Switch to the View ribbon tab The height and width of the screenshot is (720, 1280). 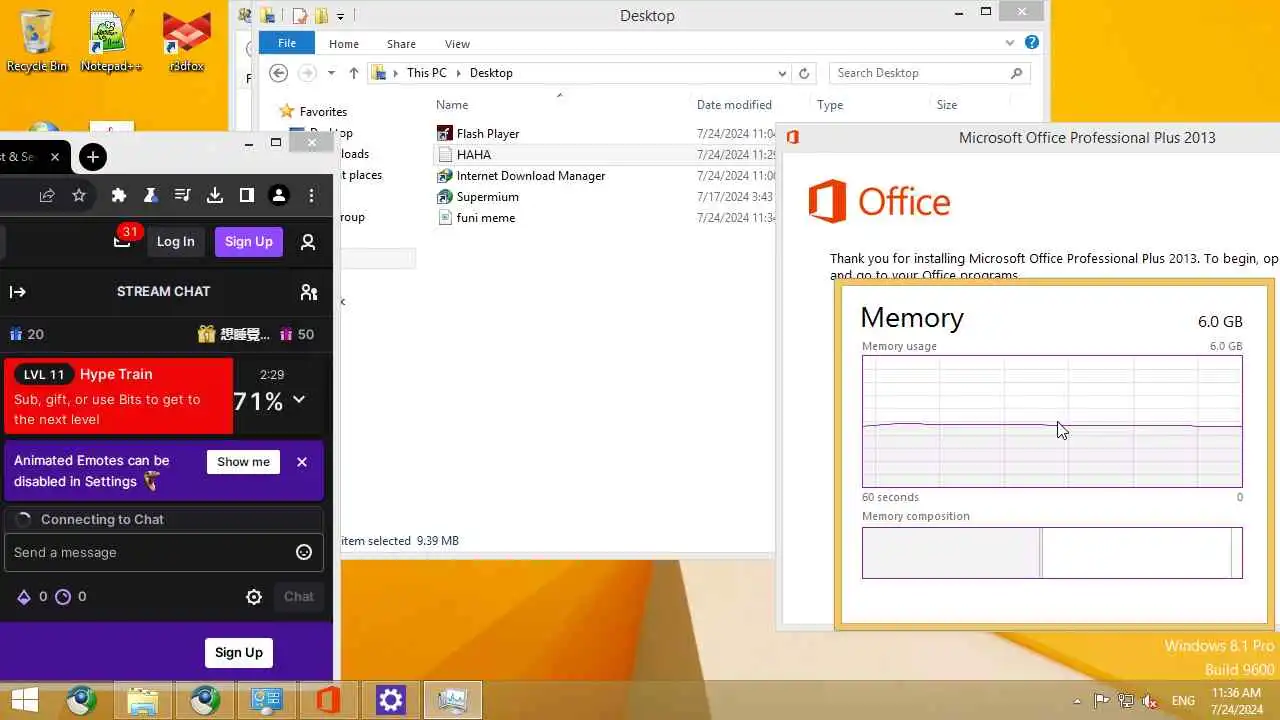457,44
